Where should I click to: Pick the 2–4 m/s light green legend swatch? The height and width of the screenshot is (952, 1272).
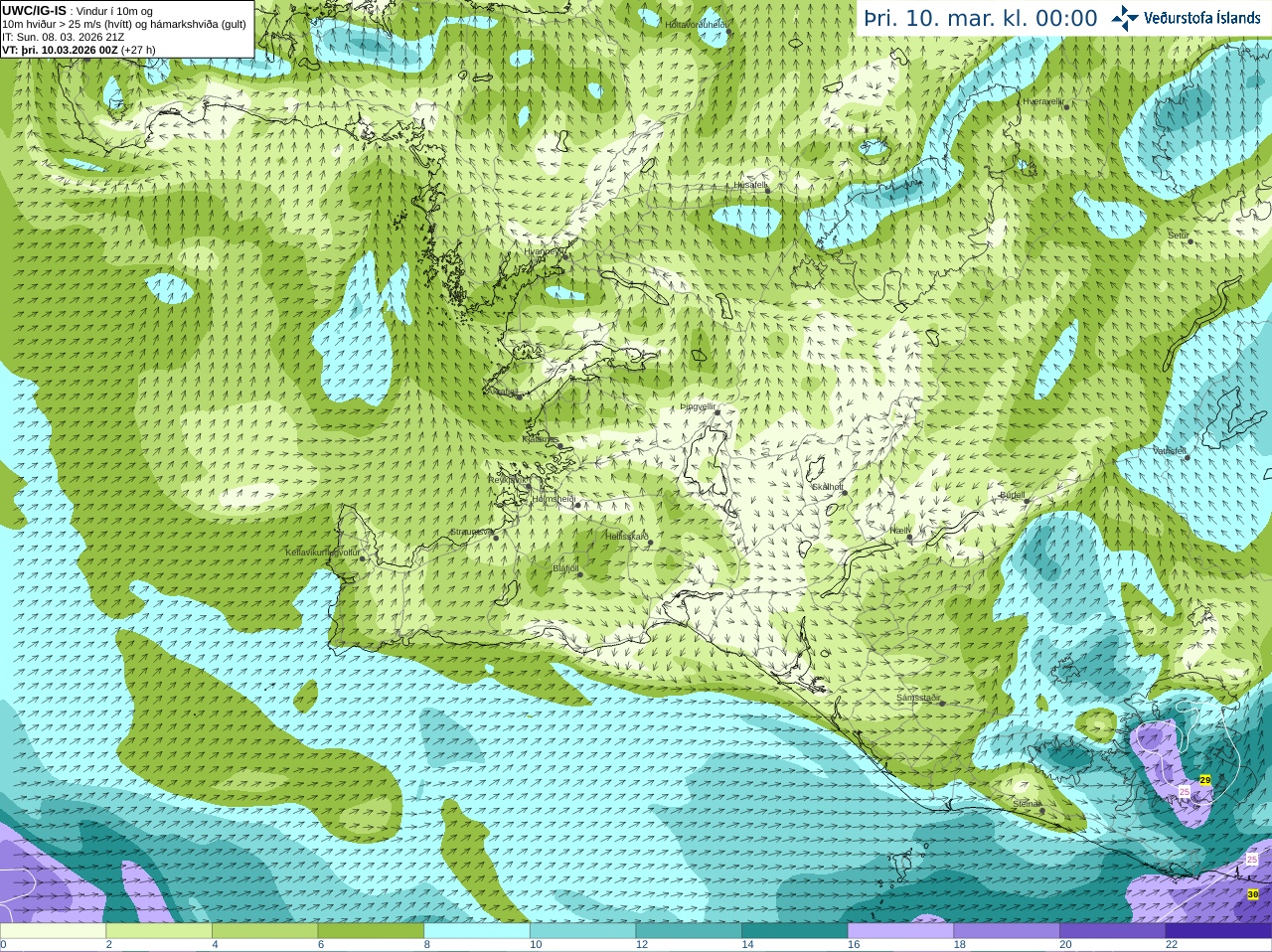(x=159, y=931)
